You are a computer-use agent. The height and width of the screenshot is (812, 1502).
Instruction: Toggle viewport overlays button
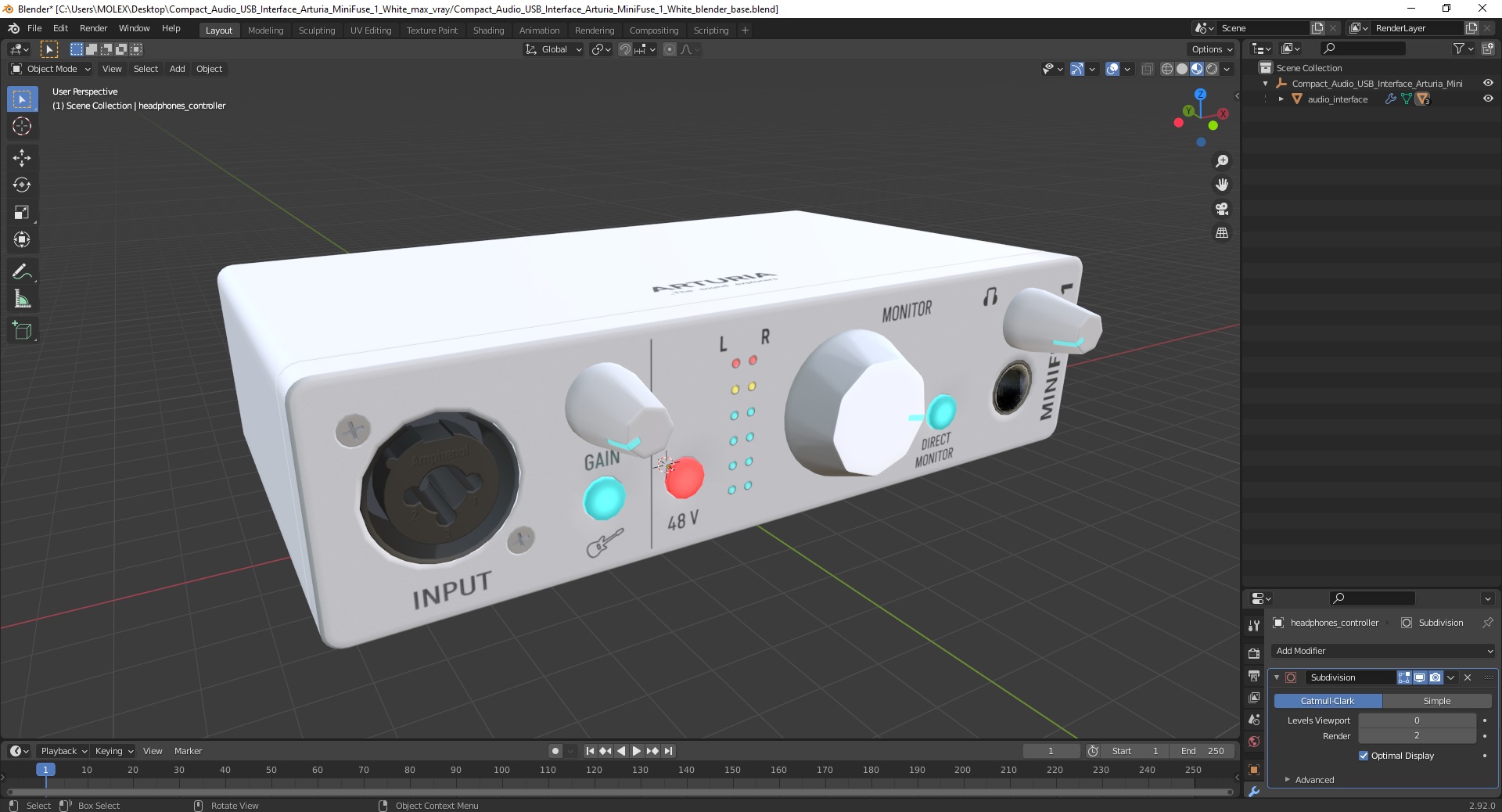click(1112, 69)
